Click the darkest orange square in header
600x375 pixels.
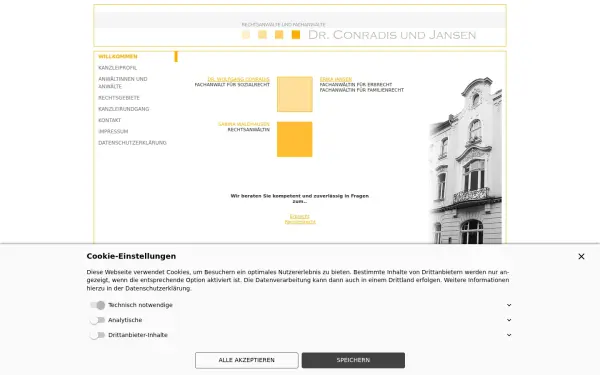coord(295,35)
